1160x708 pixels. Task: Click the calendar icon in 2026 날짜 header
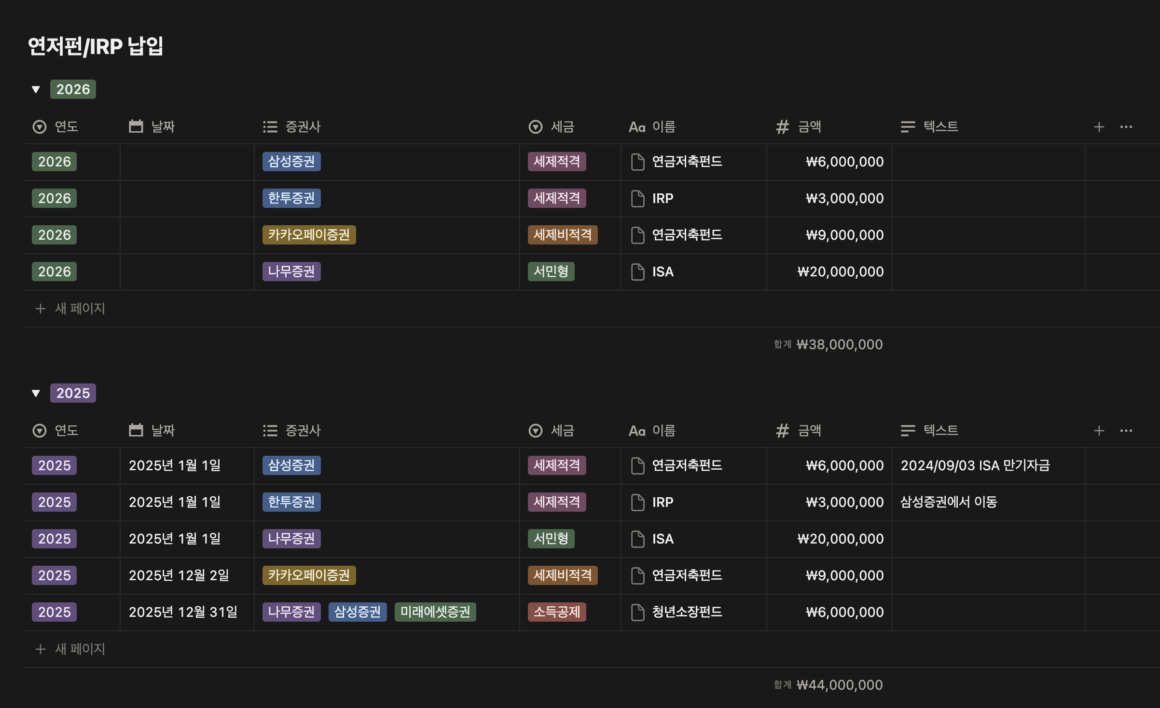point(137,127)
